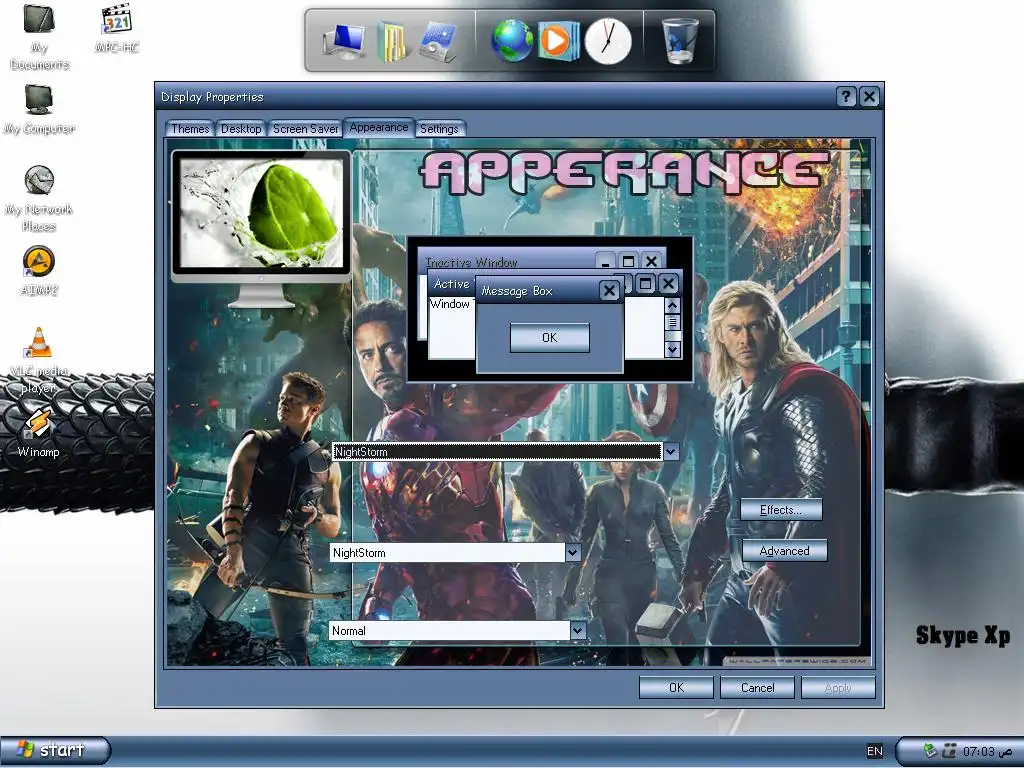Launch VLC media player shortcut
This screenshot has width=1024, height=768.
point(38,360)
